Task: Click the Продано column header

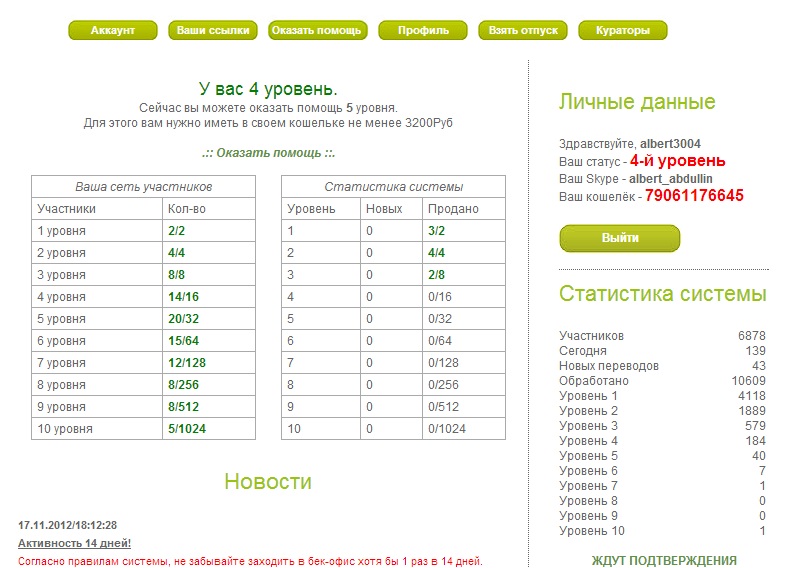Action: click(x=453, y=209)
